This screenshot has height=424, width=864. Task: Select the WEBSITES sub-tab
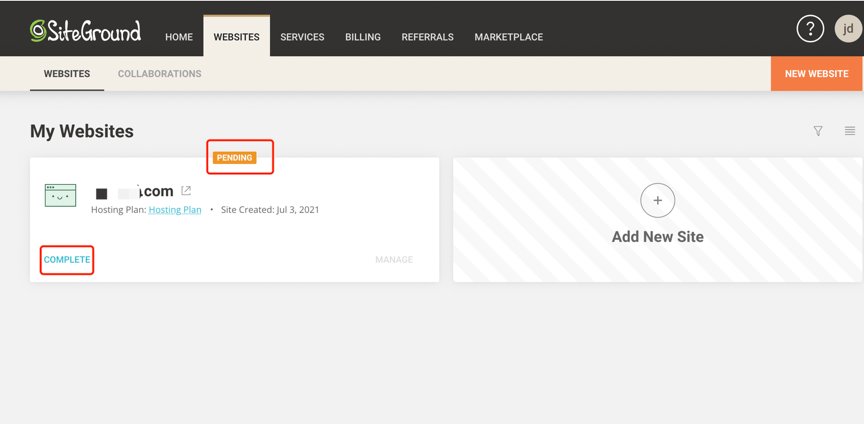(67, 74)
